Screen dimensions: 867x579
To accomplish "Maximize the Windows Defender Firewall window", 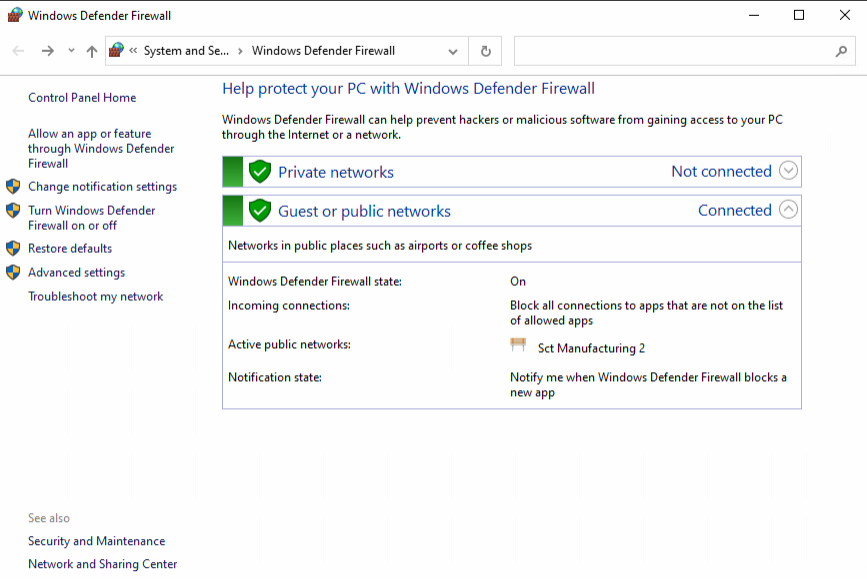I will pyautogui.click(x=798, y=15).
